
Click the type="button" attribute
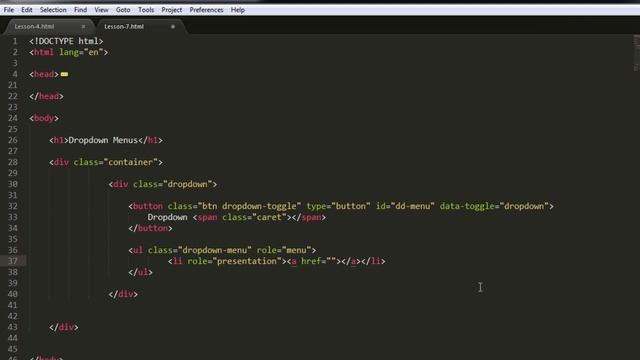pyautogui.click(x=338, y=206)
